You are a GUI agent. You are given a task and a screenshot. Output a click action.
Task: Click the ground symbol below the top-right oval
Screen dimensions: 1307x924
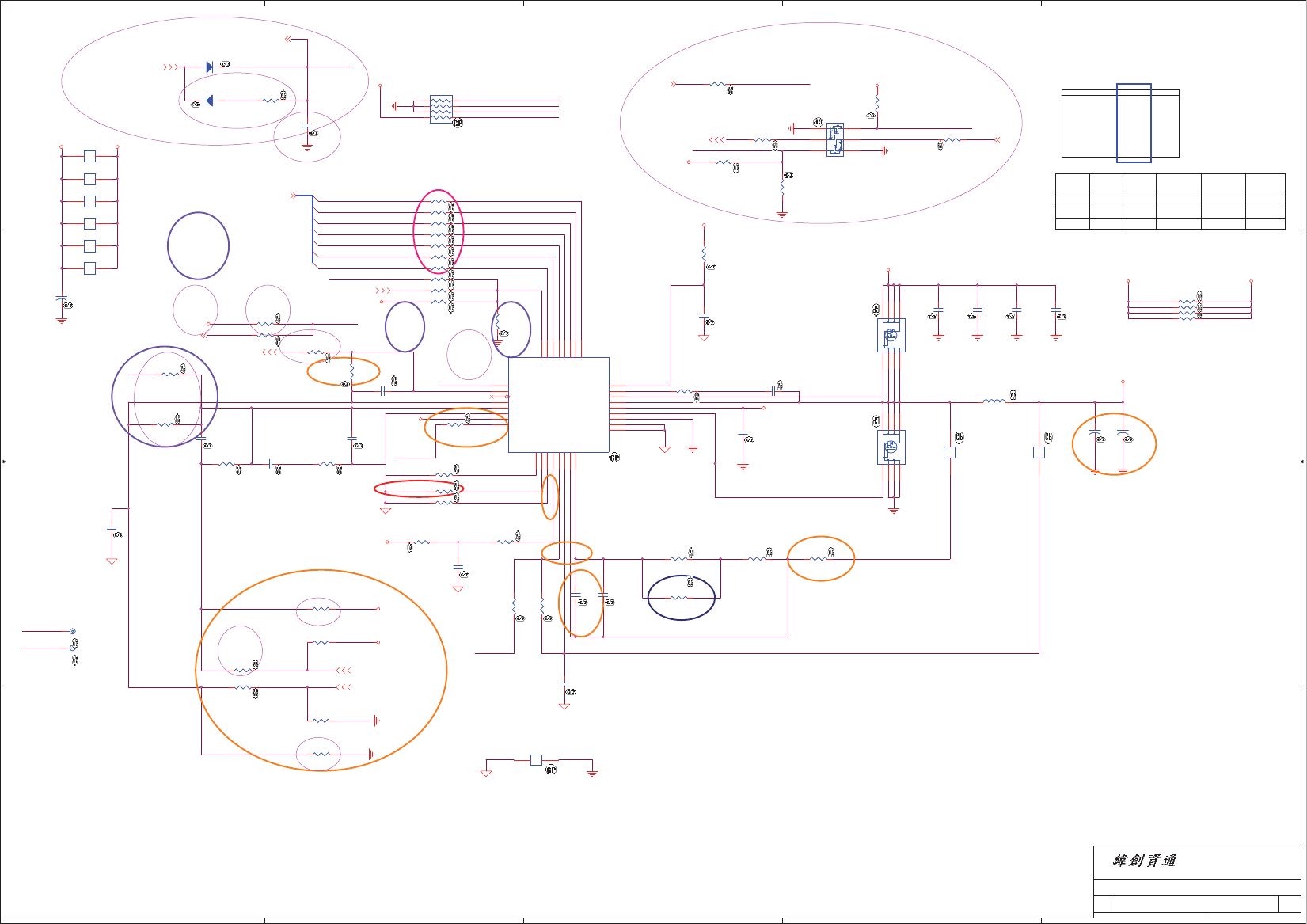click(782, 214)
